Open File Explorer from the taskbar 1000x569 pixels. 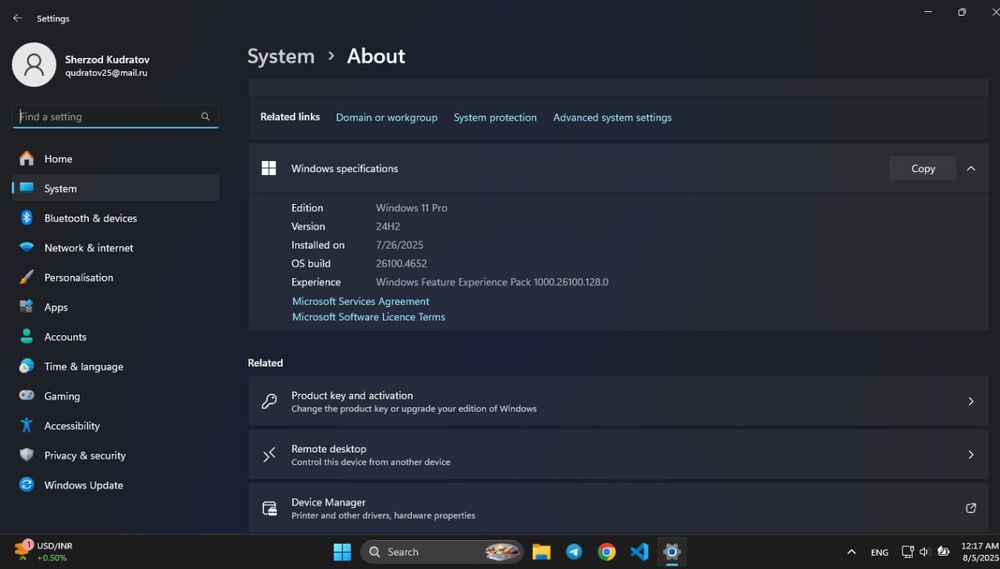[x=541, y=552]
